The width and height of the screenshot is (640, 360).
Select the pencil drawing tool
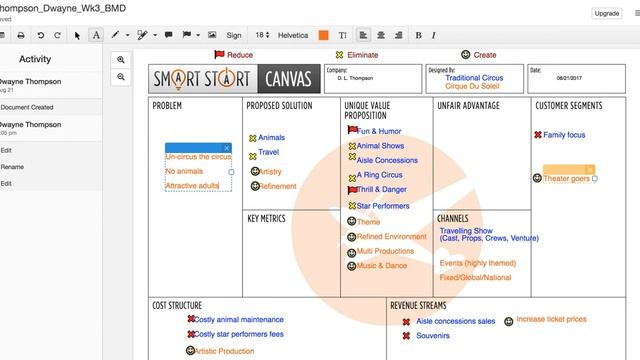115,35
